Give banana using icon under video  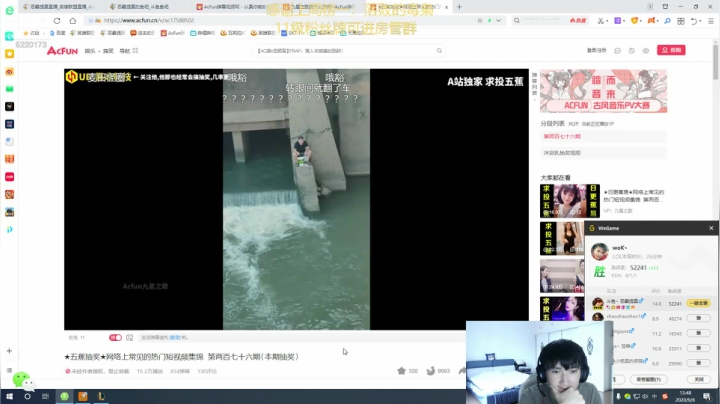[430, 371]
